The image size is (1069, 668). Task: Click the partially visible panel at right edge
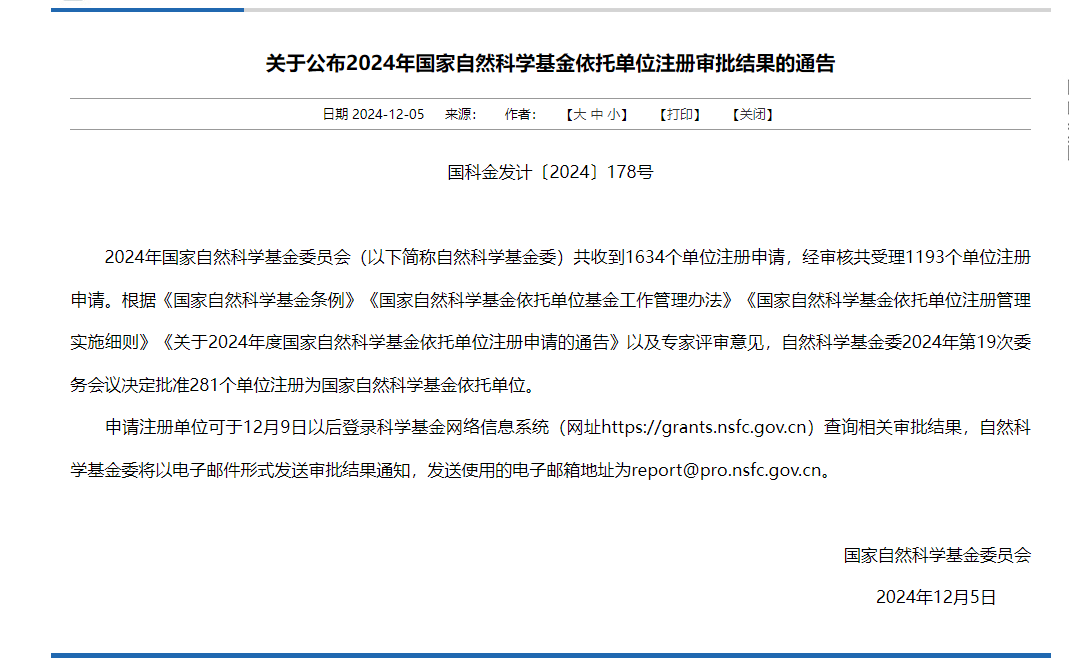point(1065,120)
